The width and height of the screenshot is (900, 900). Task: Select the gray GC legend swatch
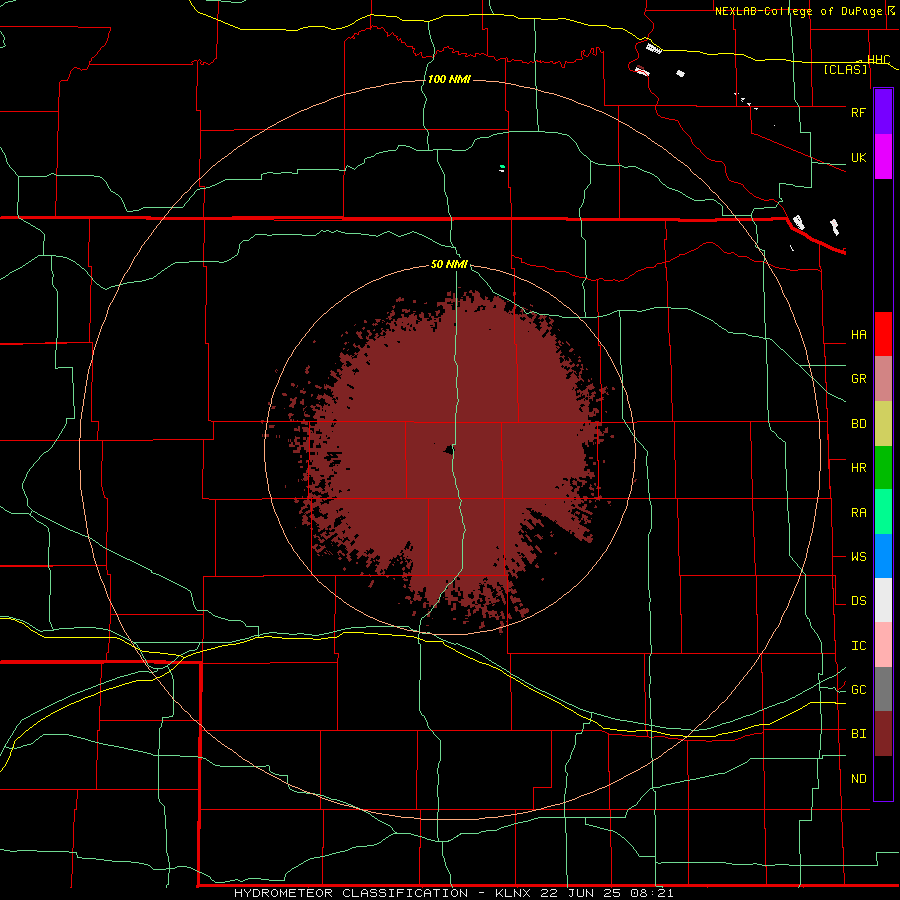point(883,689)
